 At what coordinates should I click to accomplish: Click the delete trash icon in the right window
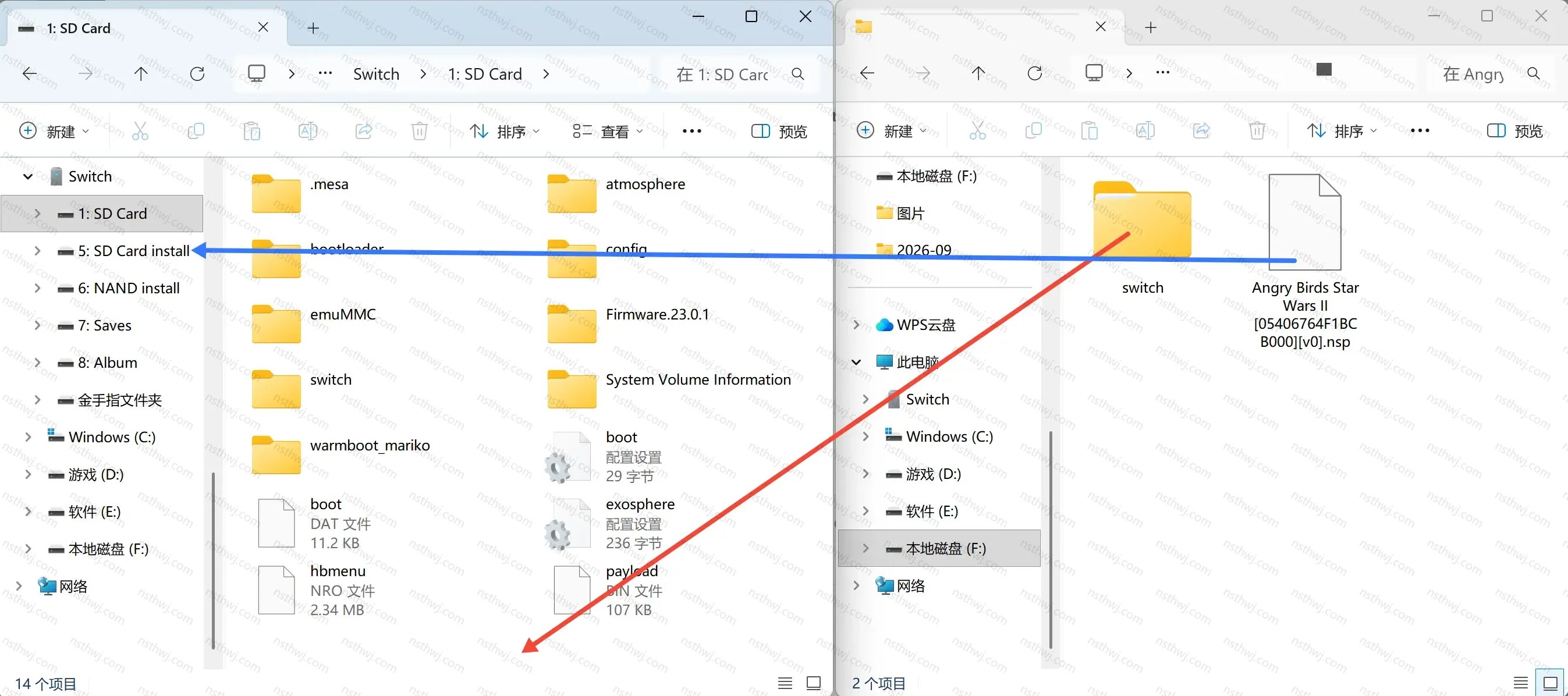pyautogui.click(x=1257, y=130)
